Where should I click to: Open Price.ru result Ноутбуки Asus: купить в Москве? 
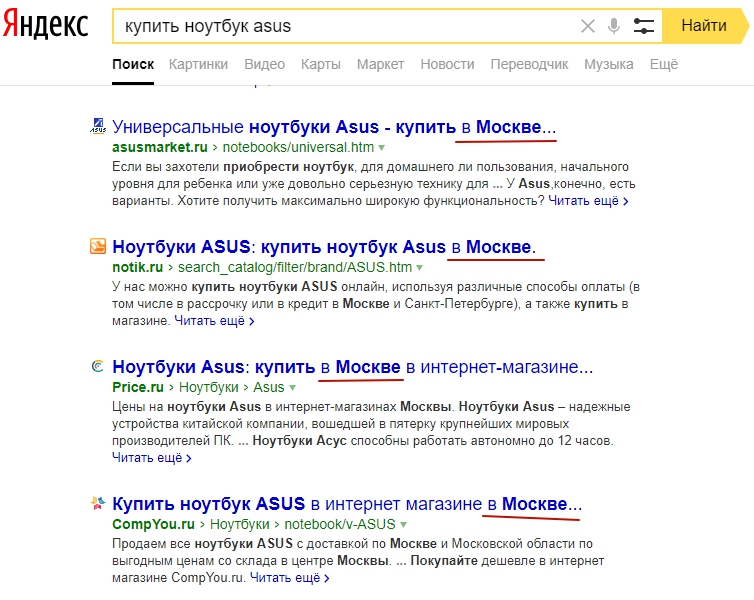pos(352,367)
